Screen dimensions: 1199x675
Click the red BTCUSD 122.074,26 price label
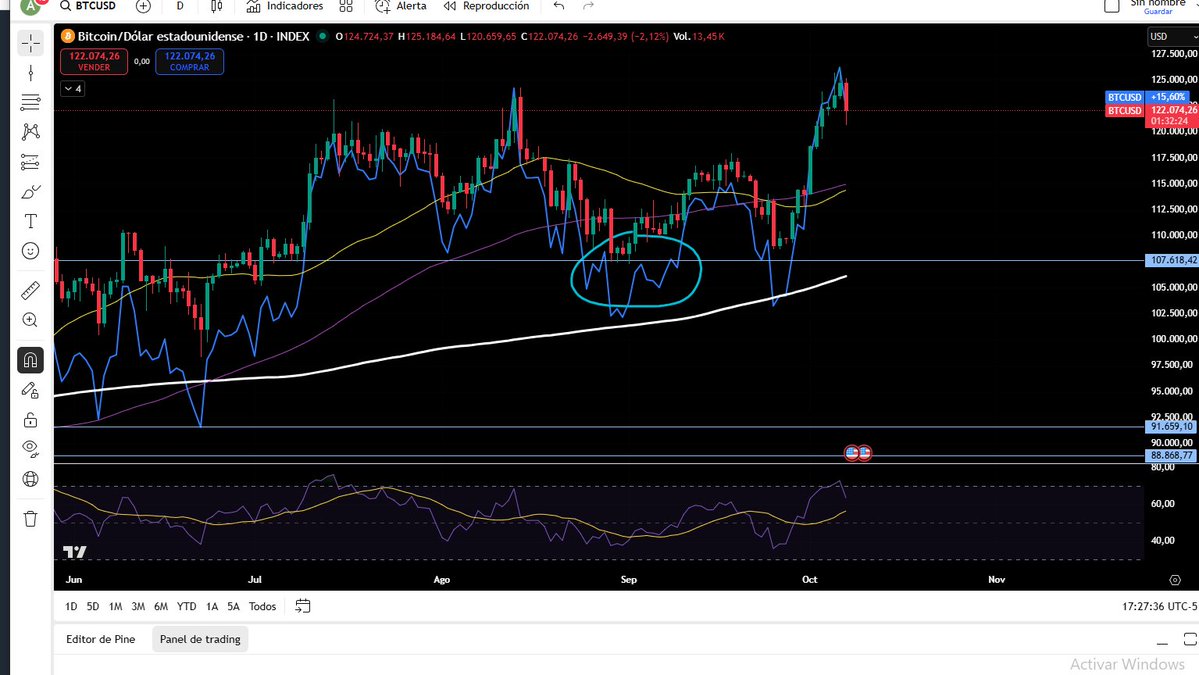(1152, 111)
